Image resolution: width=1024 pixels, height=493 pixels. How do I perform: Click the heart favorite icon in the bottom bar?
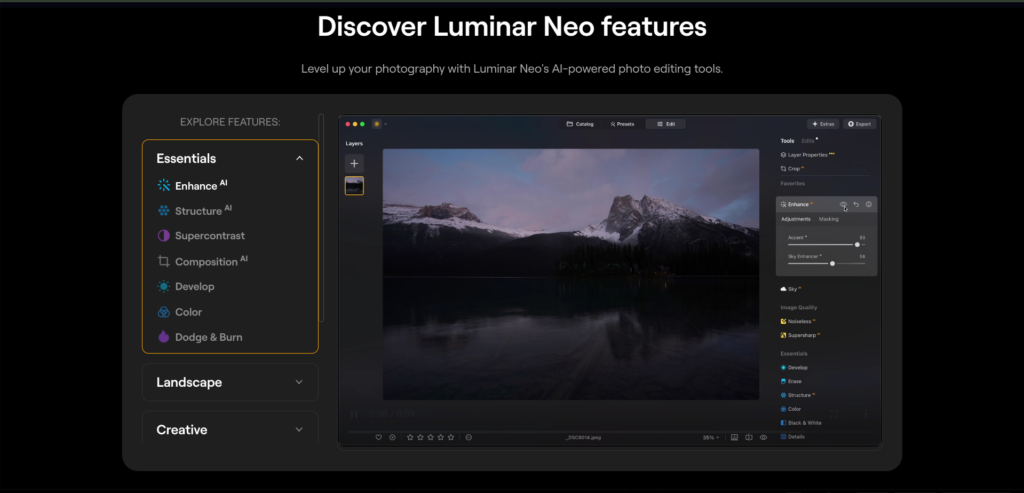pos(378,437)
